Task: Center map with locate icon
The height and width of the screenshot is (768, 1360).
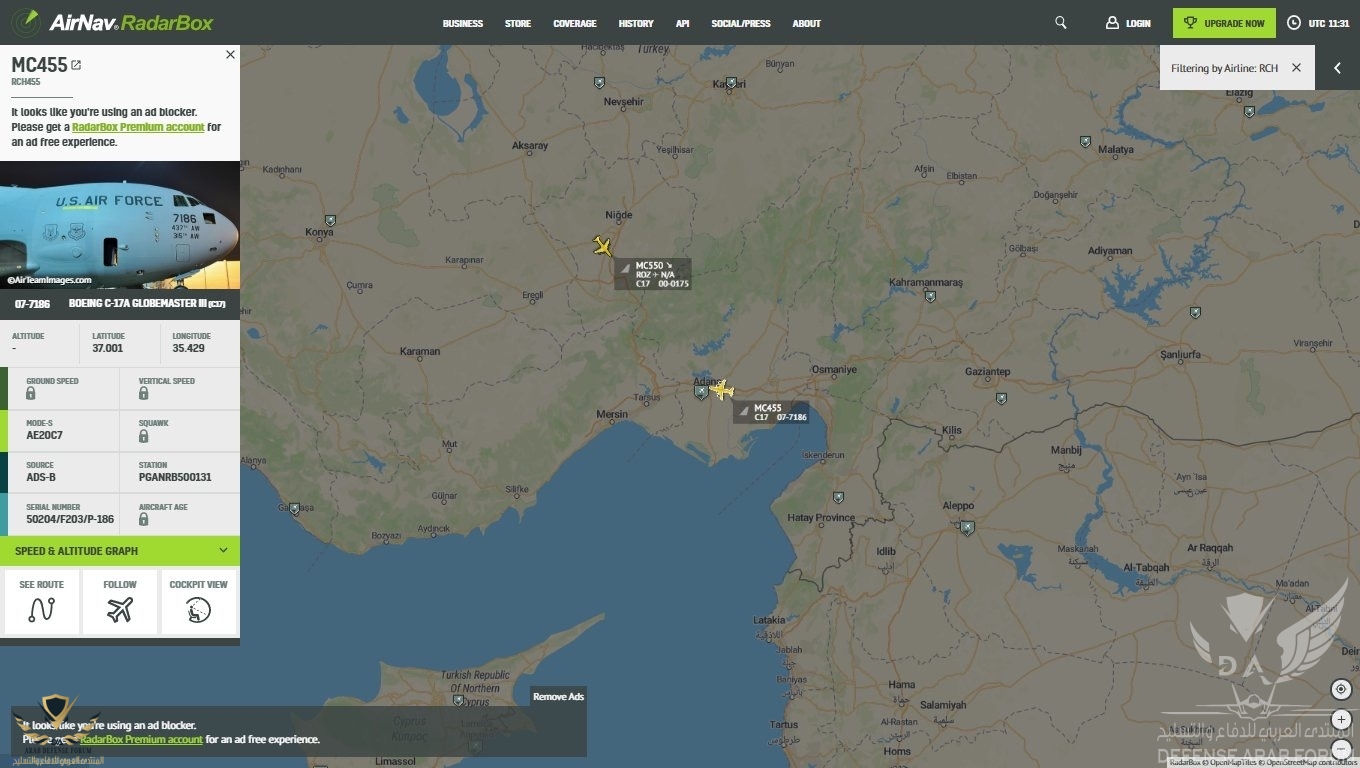Action: point(1341,689)
